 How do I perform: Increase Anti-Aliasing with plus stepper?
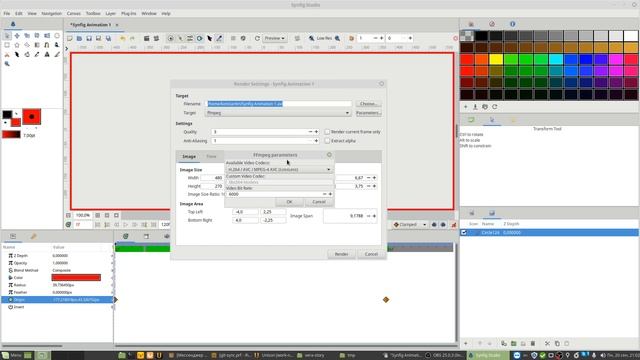tap(316, 141)
